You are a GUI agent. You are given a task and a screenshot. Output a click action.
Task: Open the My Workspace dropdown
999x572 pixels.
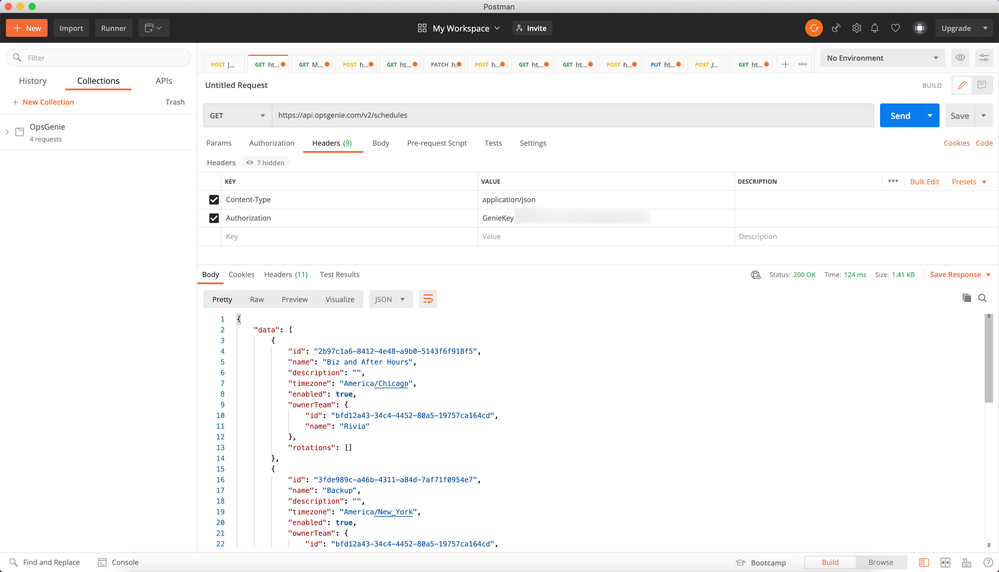click(x=459, y=28)
